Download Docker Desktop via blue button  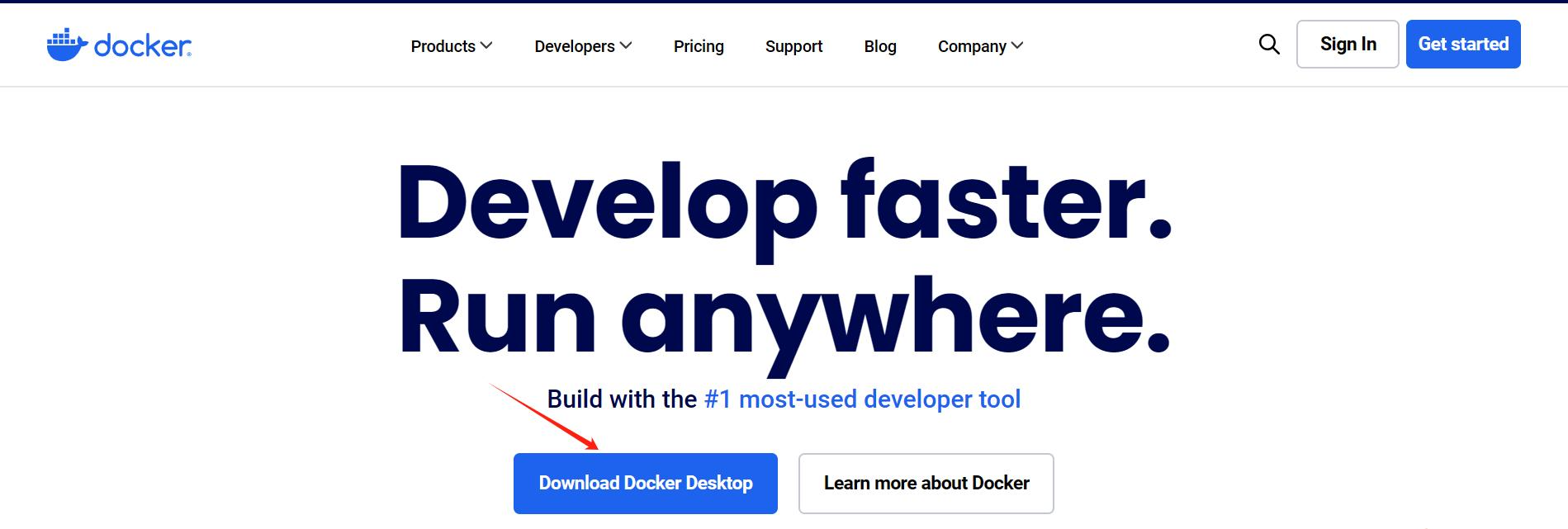pos(646,484)
